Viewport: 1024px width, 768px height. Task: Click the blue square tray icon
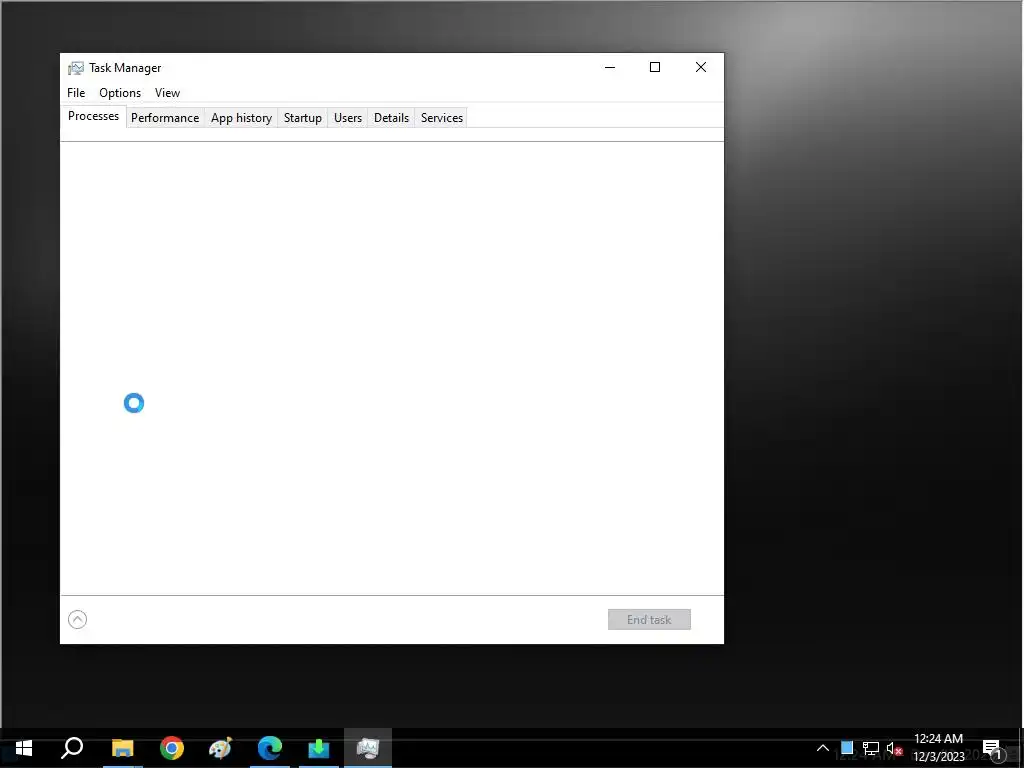click(x=847, y=748)
